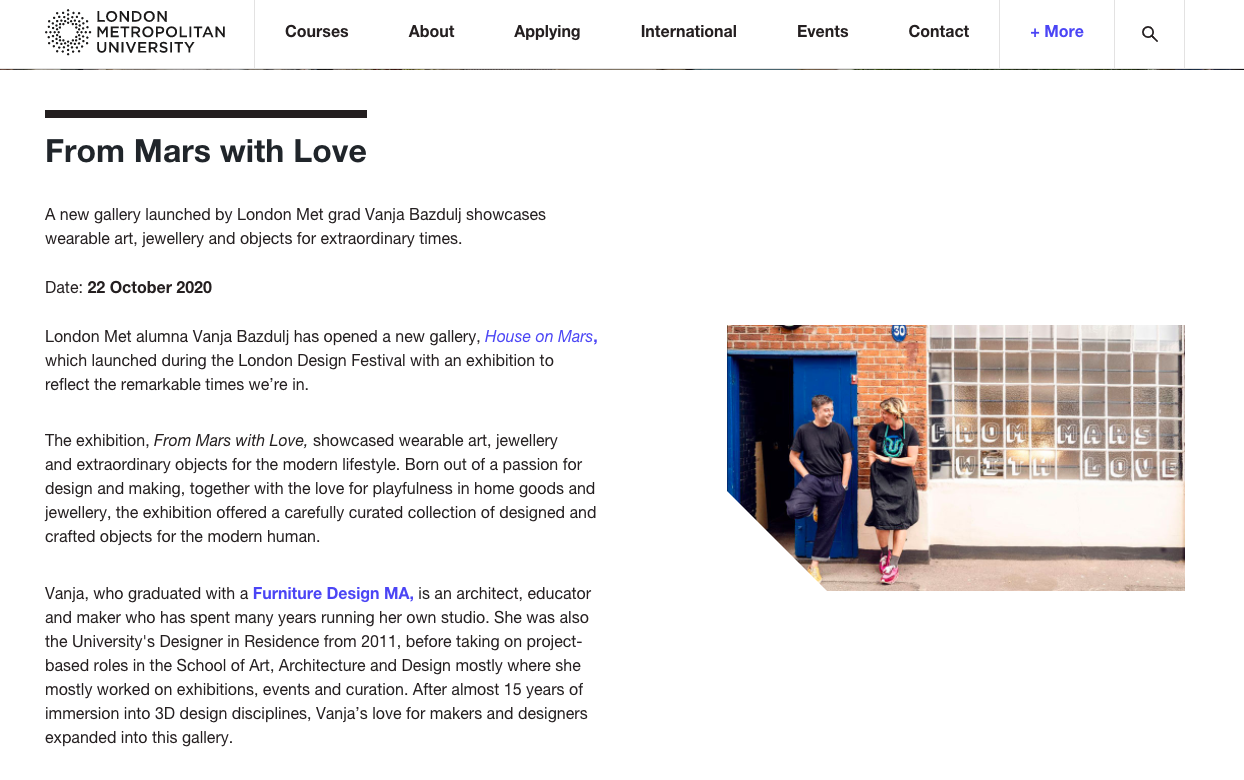Open the search magnifier icon
Viewport: 1244px width, 780px height.
[x=1149, y=33]
